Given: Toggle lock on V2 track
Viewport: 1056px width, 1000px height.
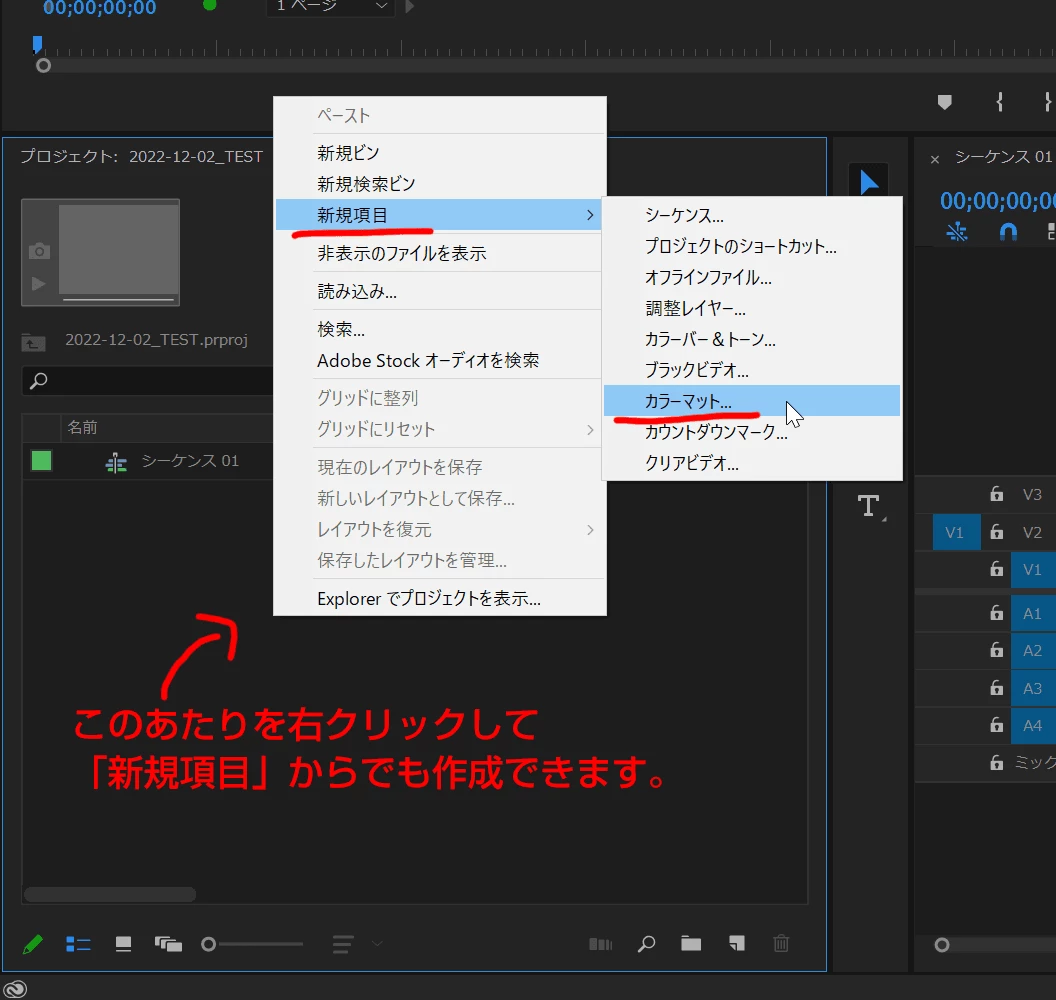Looking at the screenshot, I should click(x=997, y=532).
